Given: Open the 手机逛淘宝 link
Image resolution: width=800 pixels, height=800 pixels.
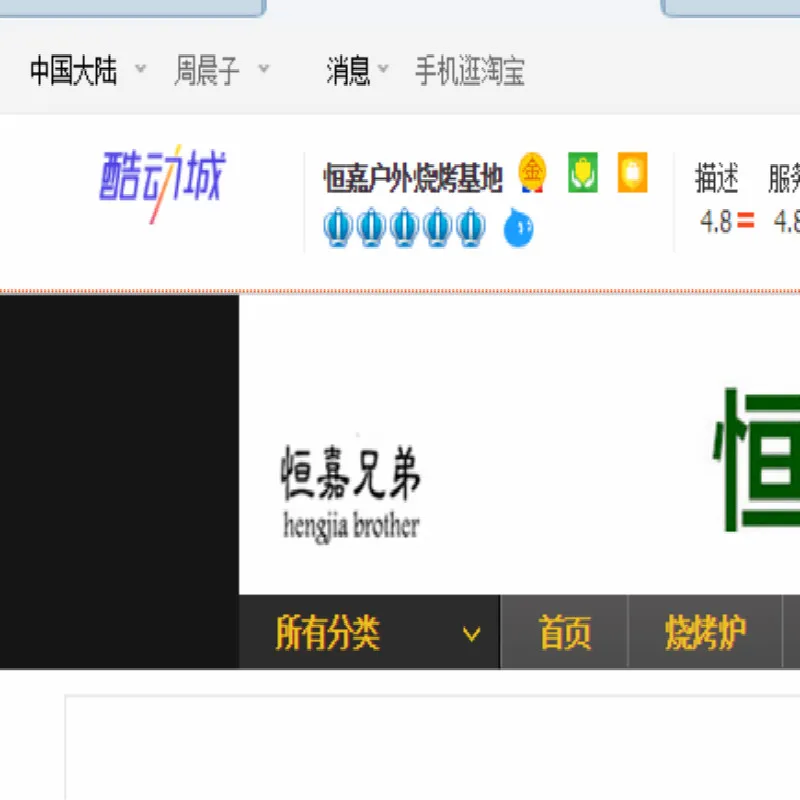Looking at the screenshot, I should click(469, 70).
